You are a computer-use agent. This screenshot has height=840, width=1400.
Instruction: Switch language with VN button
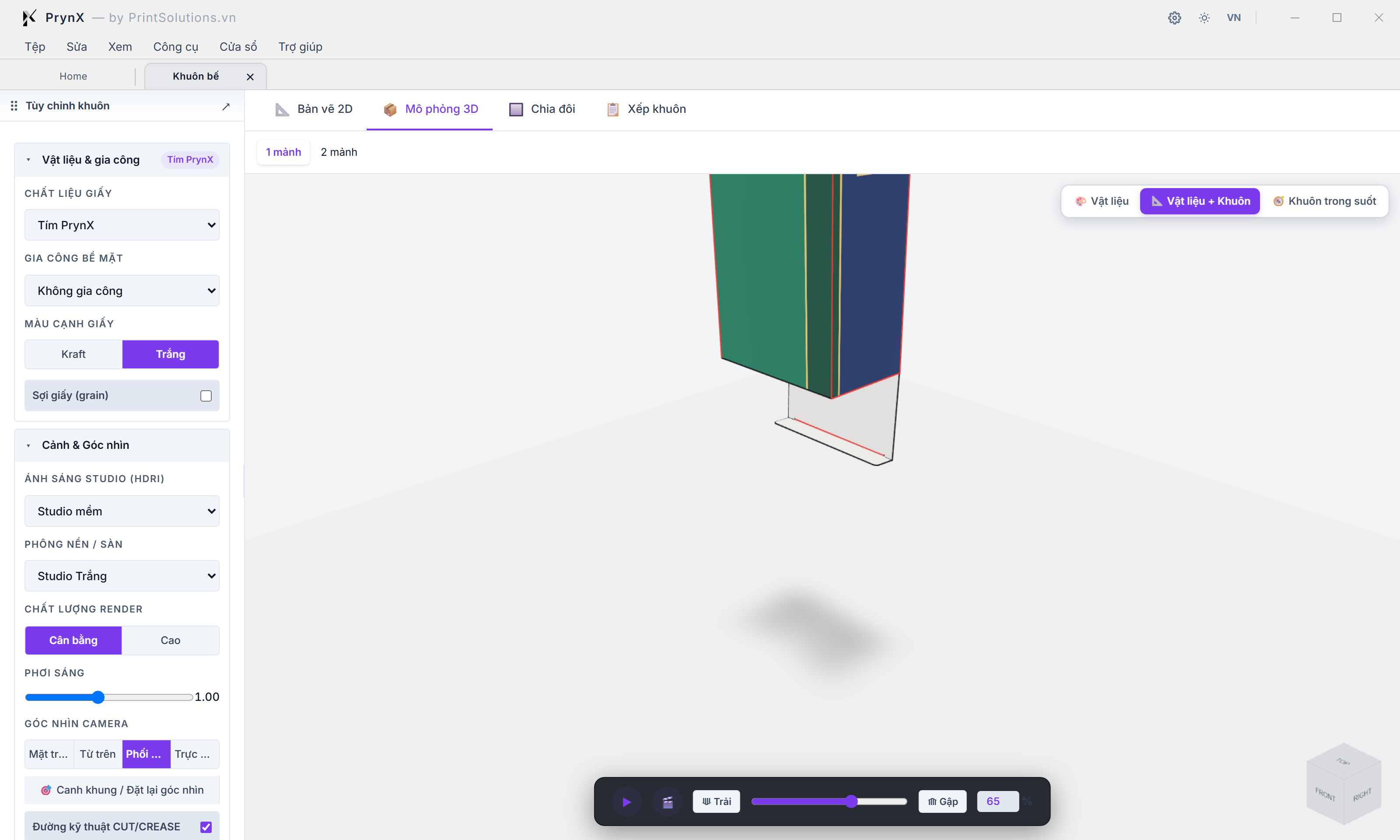[1234, 17]
